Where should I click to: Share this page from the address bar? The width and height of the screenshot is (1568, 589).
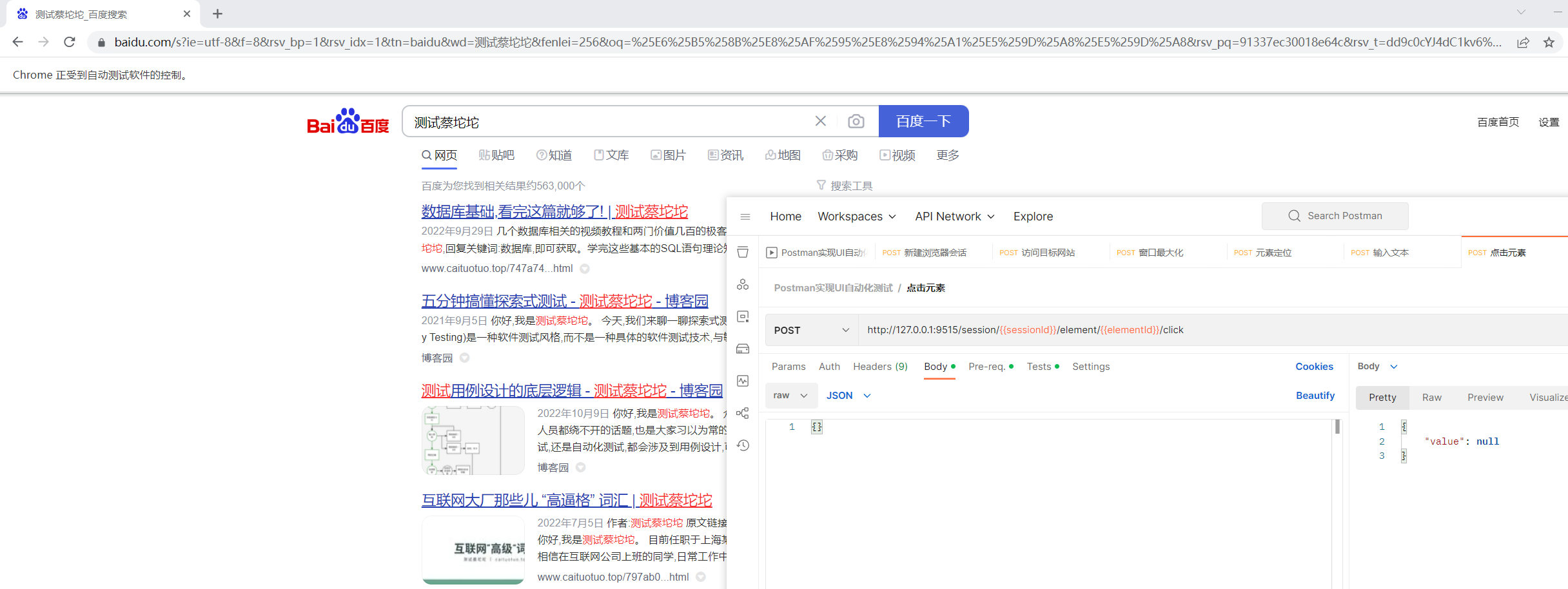pos(1523,43)
